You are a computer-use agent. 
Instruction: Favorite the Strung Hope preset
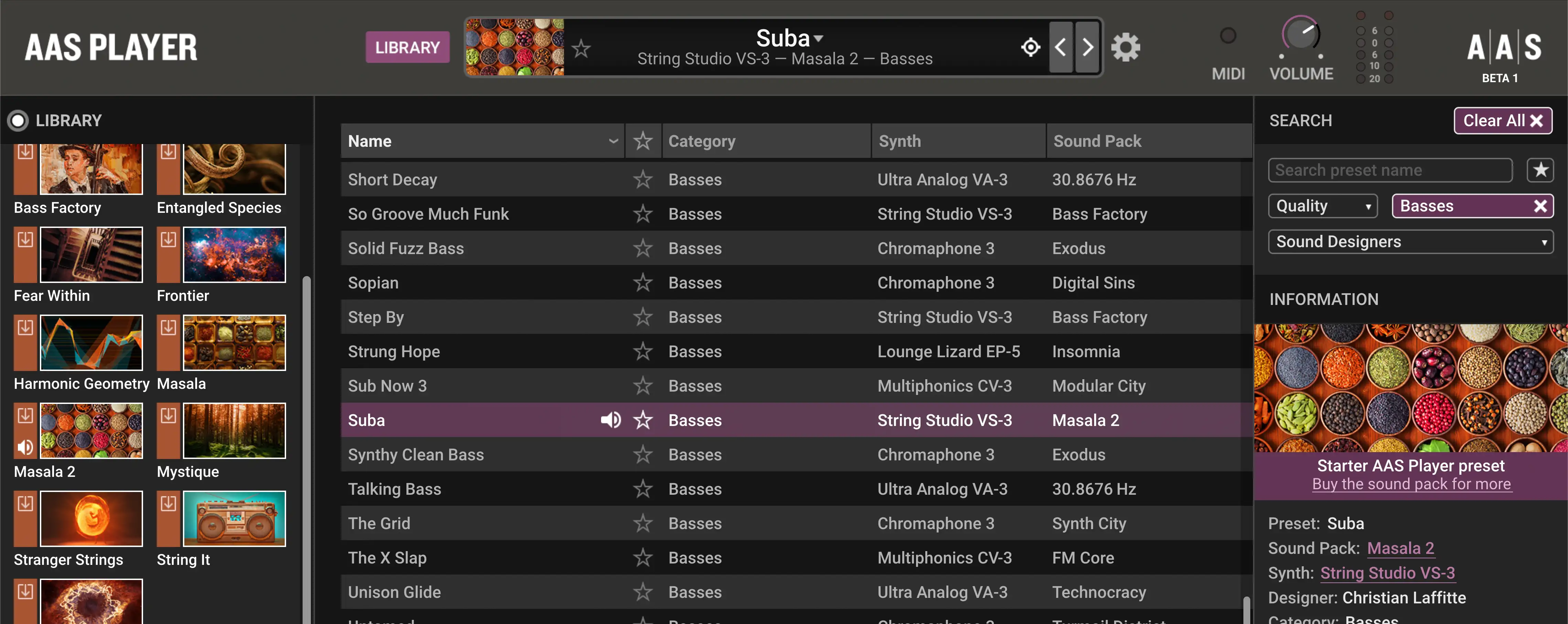point(643,351)
